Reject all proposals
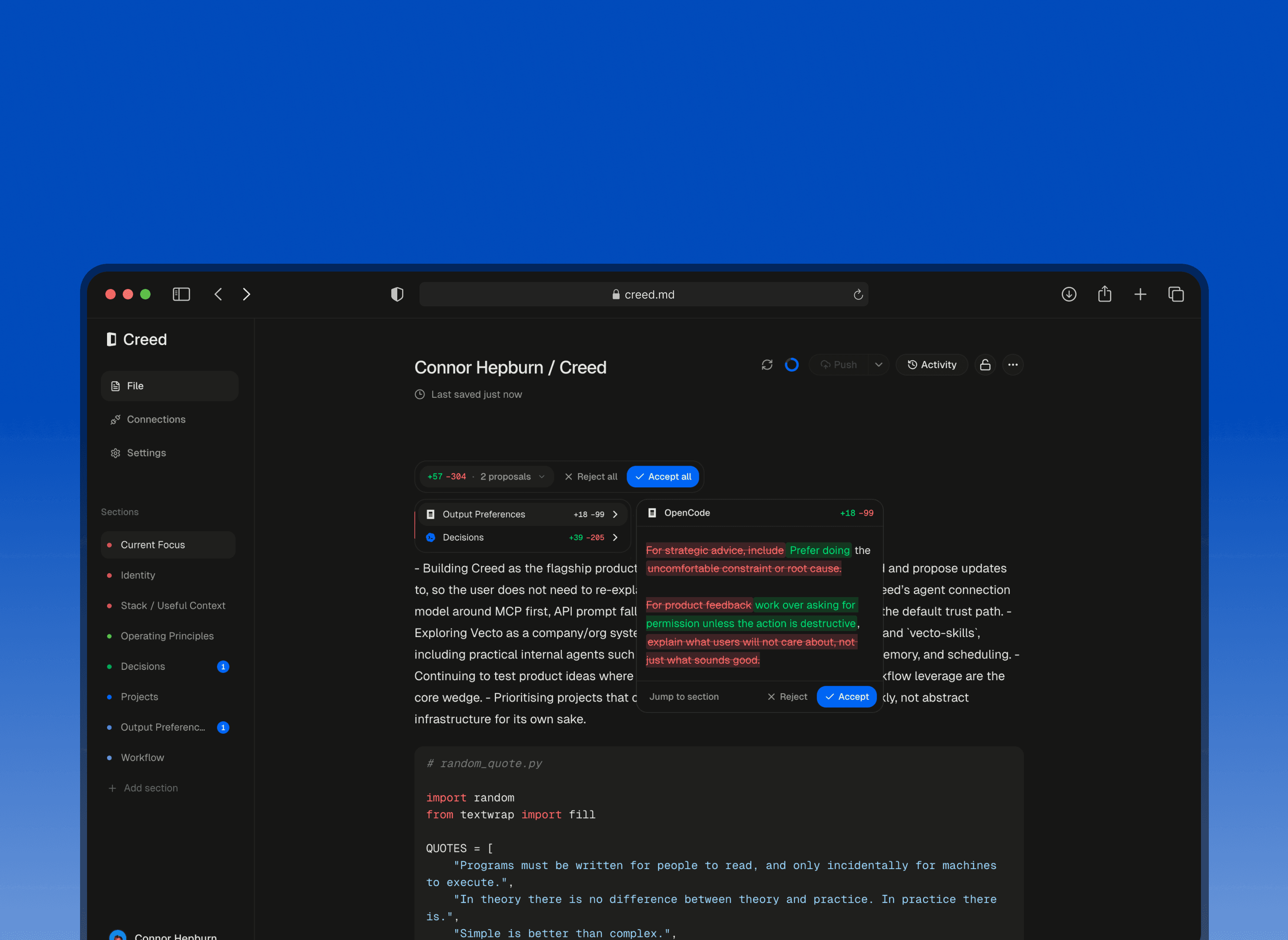This screenshot has height=940, width=1288. (x=590, y=477)
